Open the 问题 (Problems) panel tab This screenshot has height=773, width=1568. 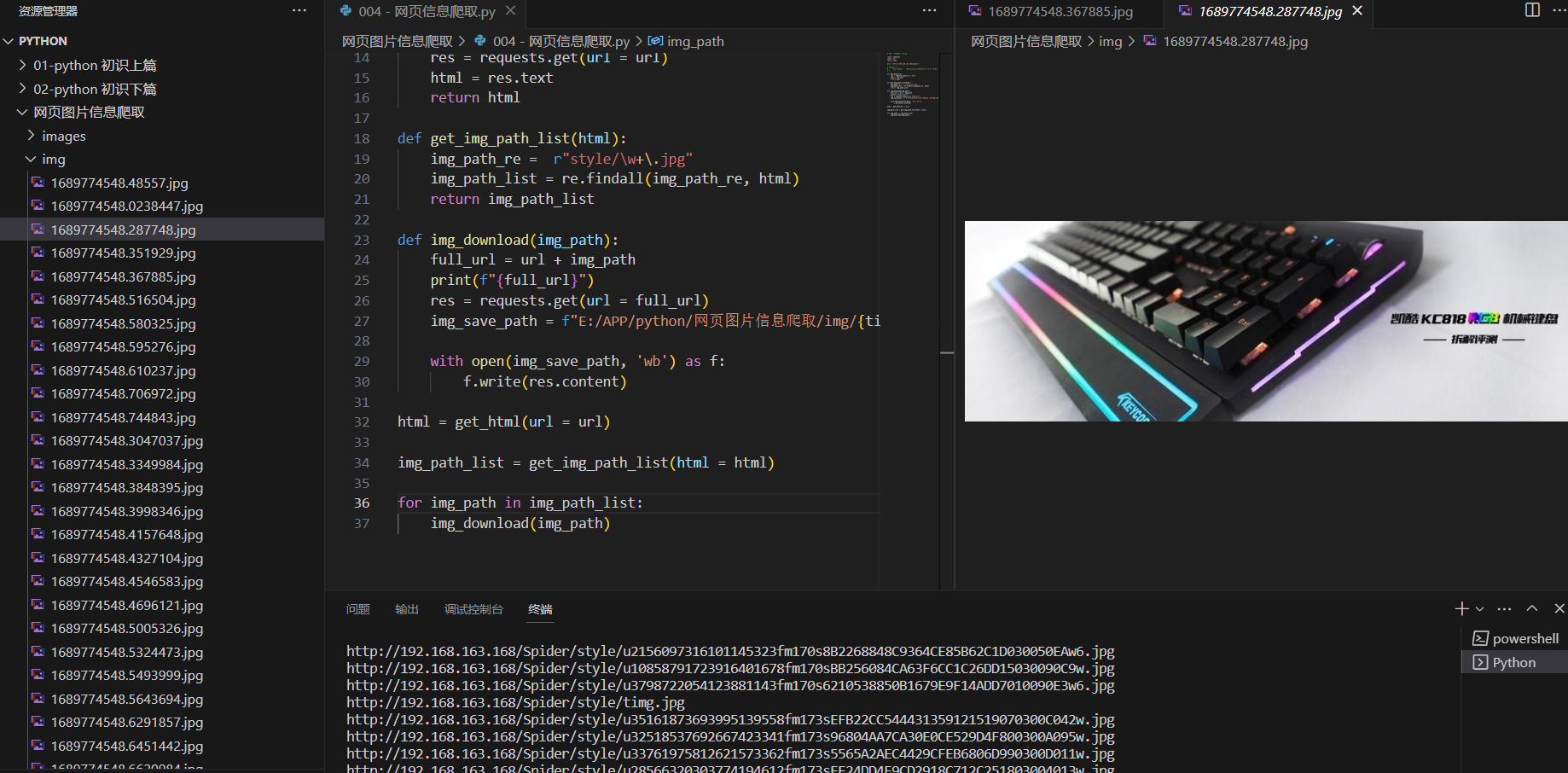pyautogui.click(x=358, y=609)
